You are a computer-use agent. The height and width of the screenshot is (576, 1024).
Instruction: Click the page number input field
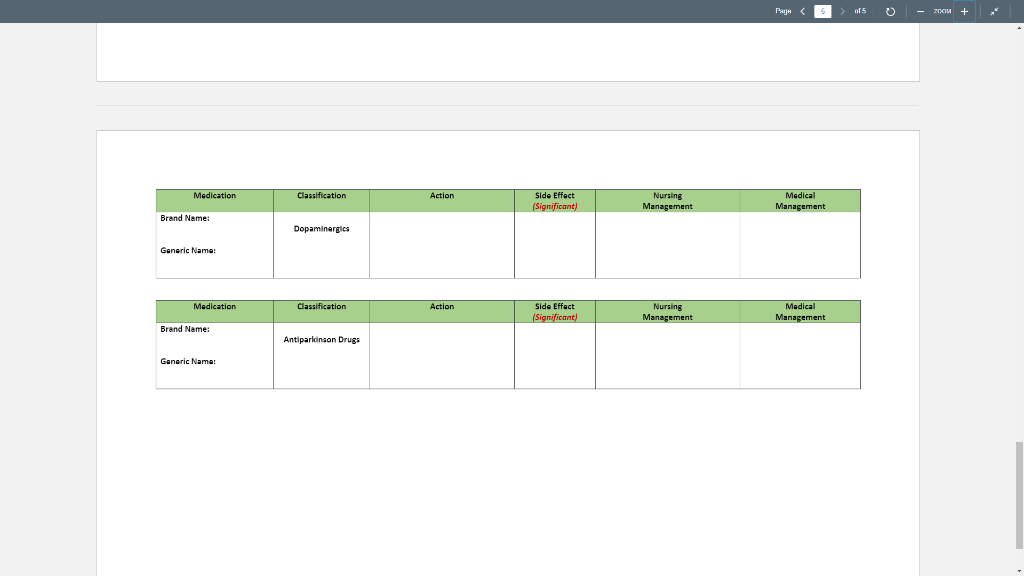pos(823,11)
